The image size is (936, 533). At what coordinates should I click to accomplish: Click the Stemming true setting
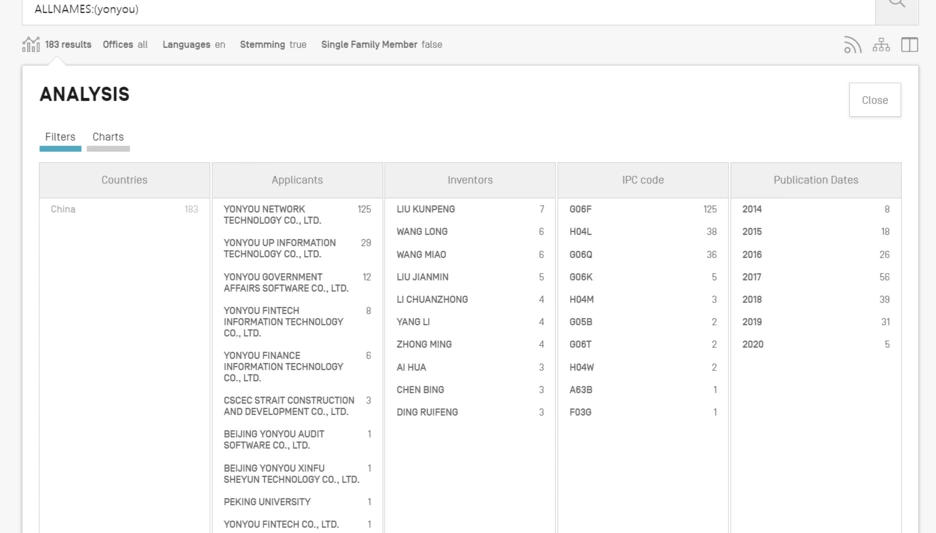(x=273, y=45)
